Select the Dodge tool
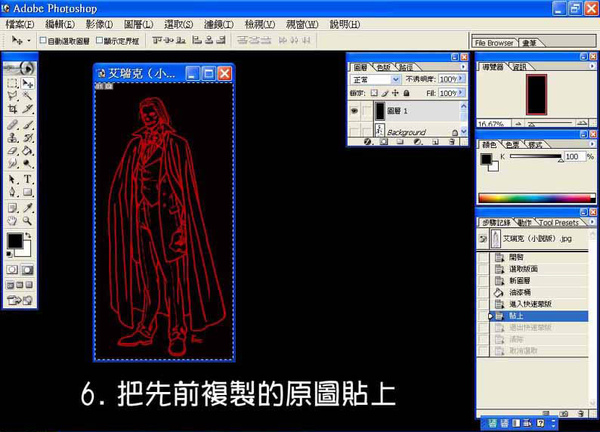Screen dimensions: 600x432 pos(27,164)
